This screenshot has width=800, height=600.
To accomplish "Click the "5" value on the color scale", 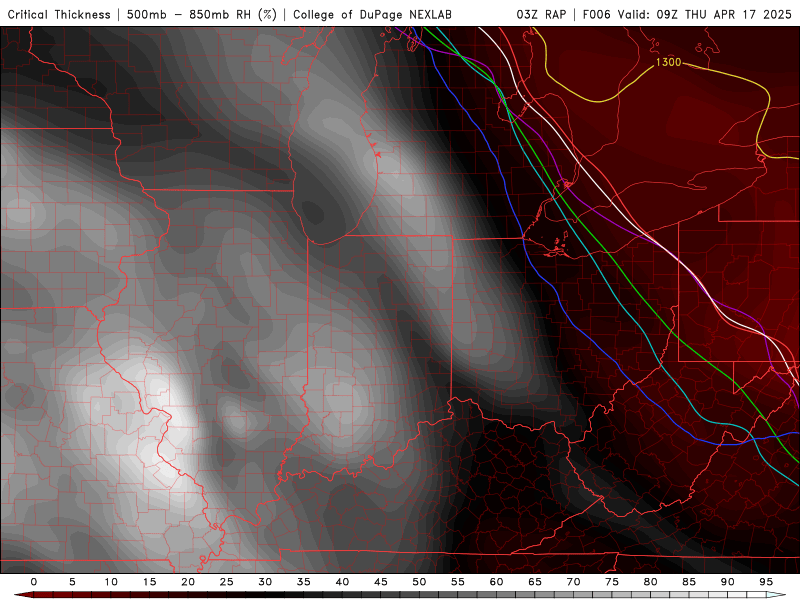I will 72,582.
